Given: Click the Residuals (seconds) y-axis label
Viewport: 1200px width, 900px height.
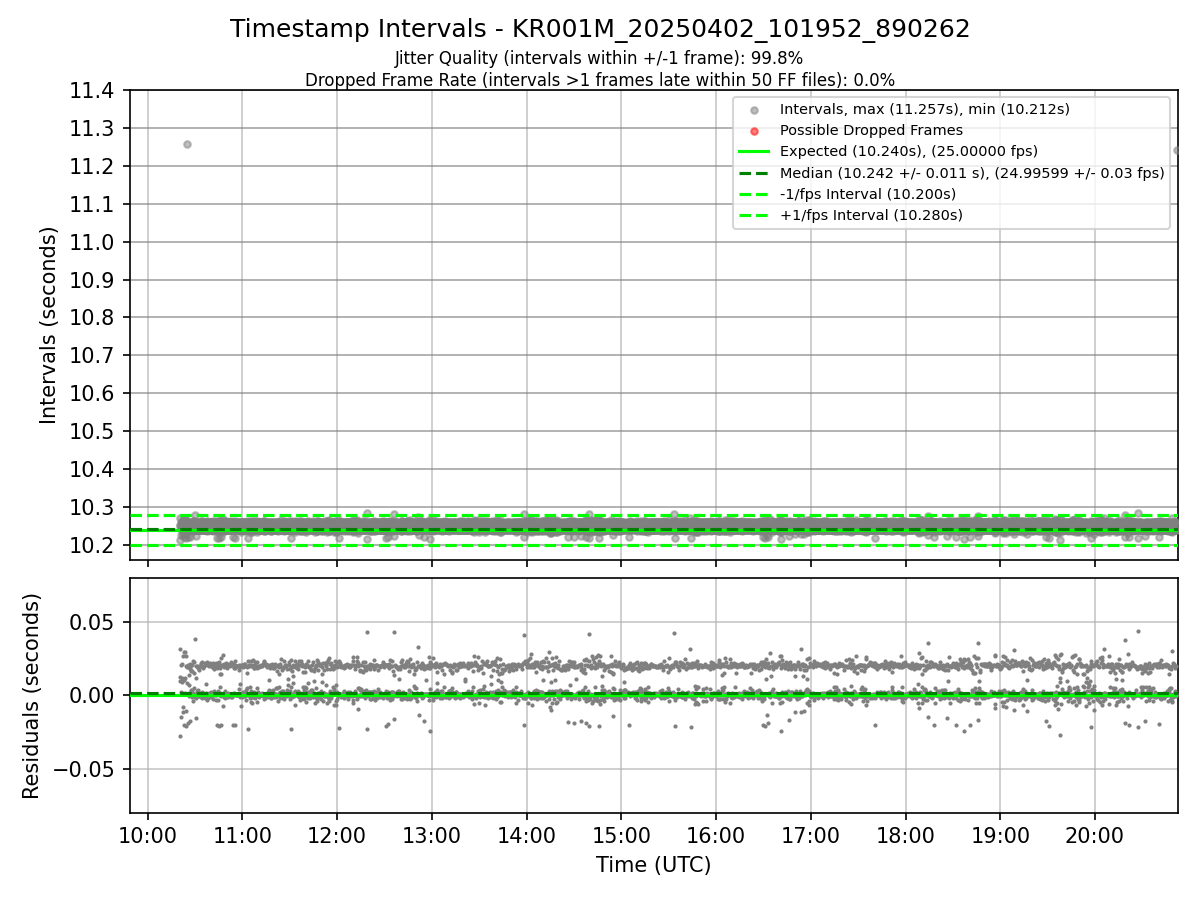Looking at the screenshot, I should (32, 696).
